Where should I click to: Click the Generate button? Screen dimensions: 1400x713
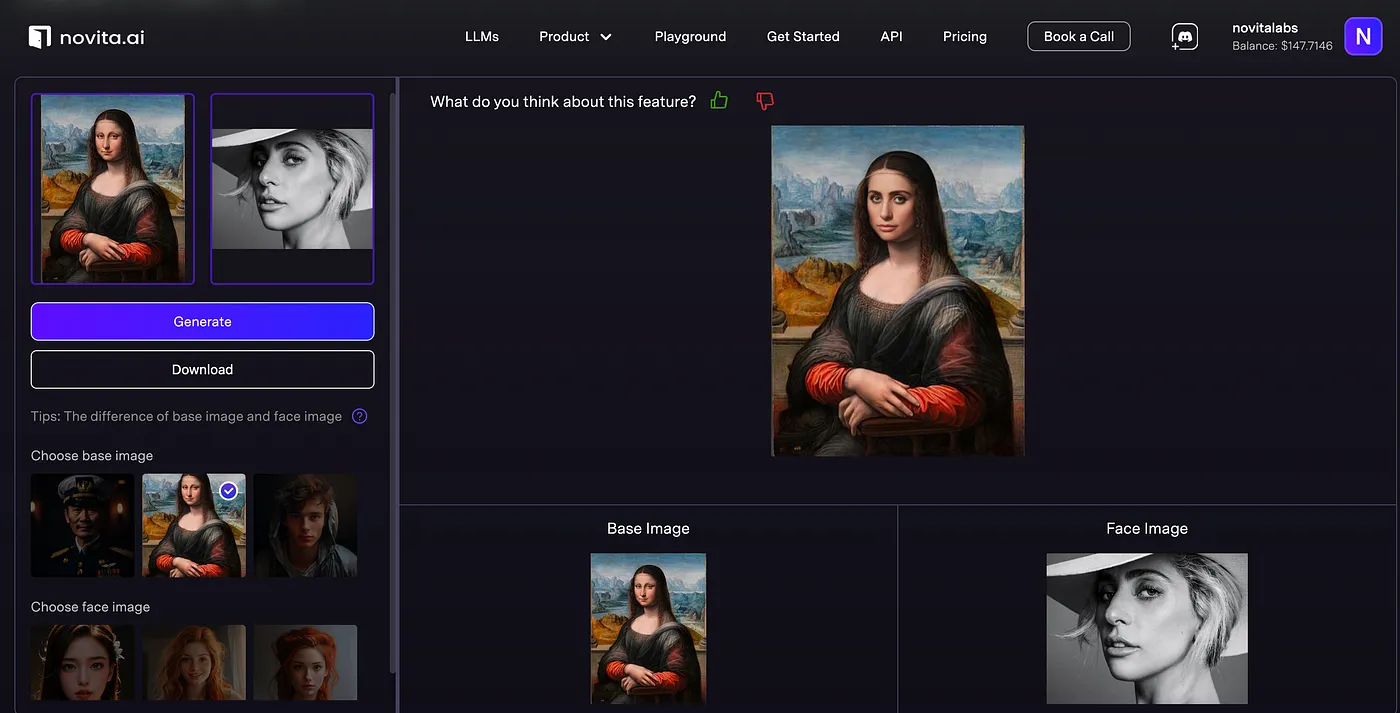tap(203, 322)
